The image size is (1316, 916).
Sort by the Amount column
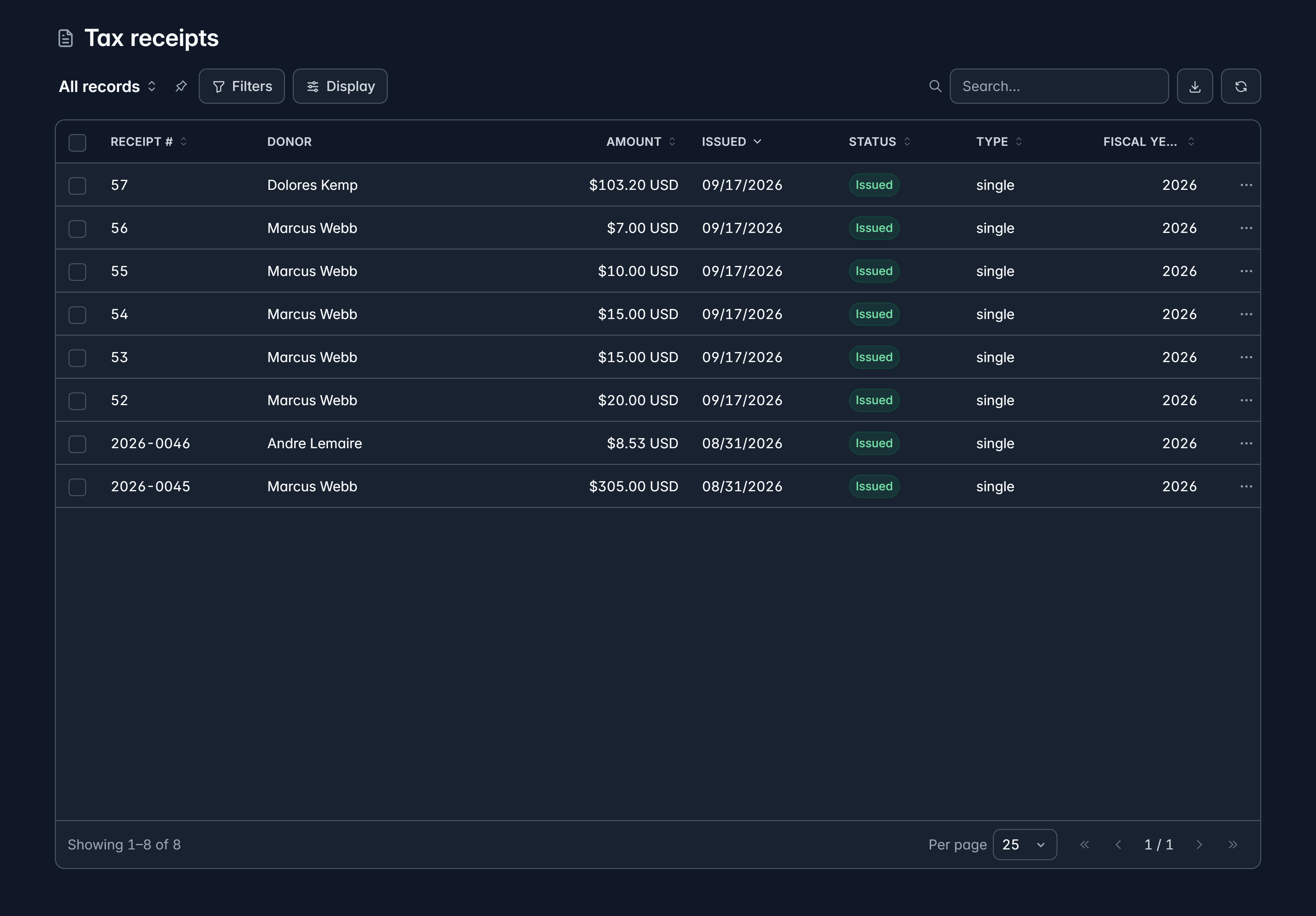click(641, 142)
